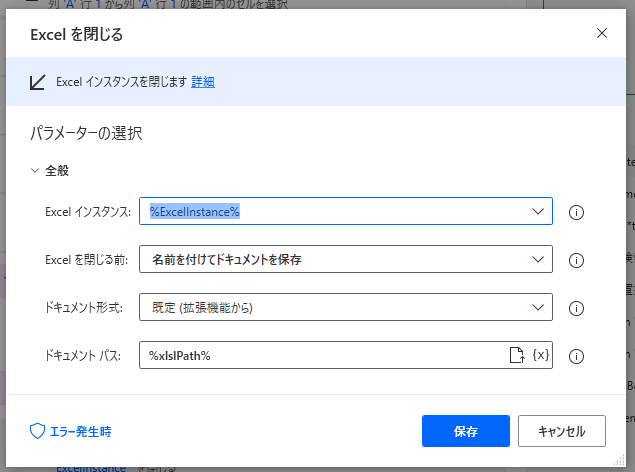Click the Excel を閉じる dialog title
Screen dimensions: 635x472
point(77,35)
